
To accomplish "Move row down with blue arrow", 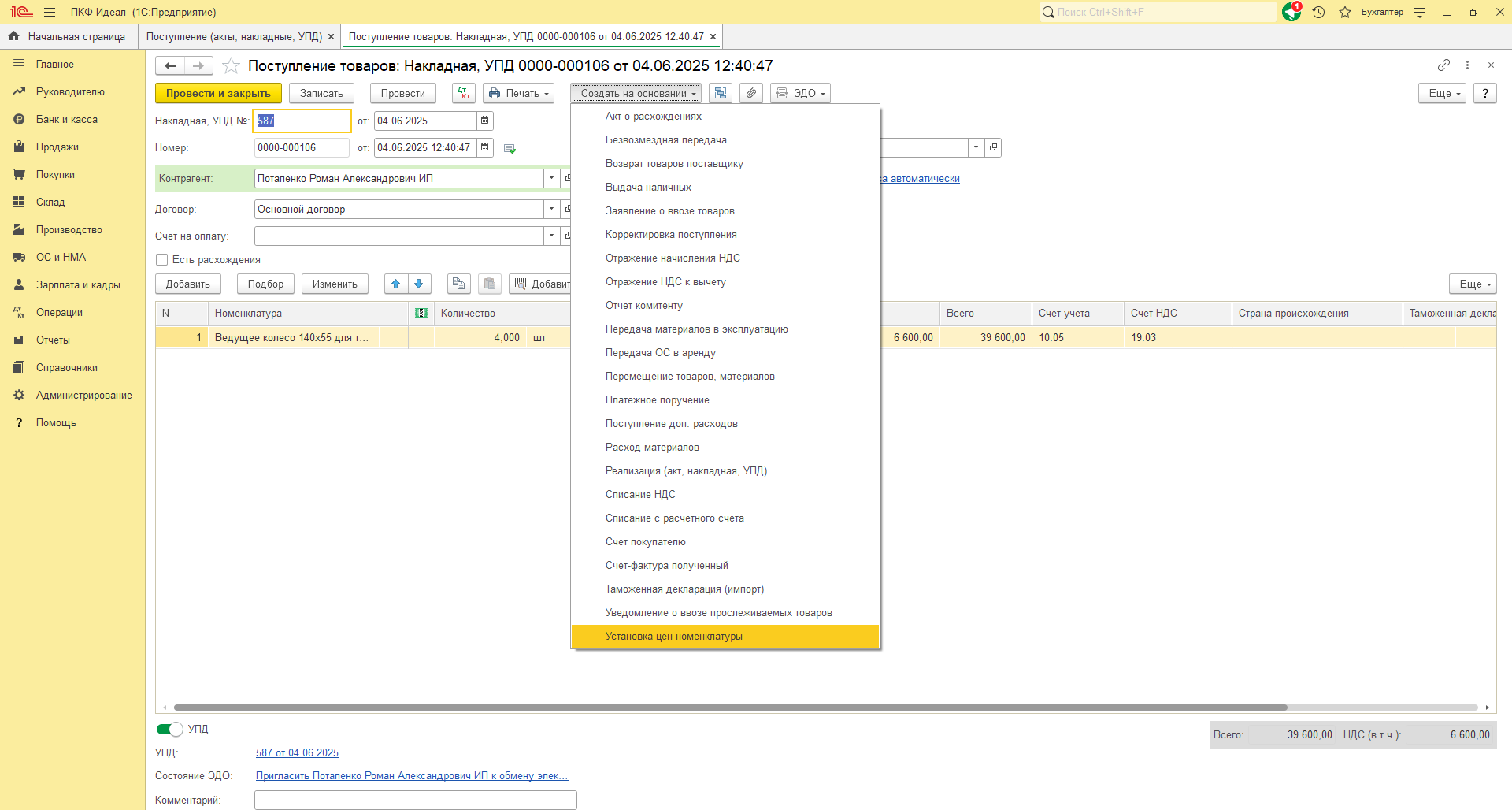I will tap(419, 284).
